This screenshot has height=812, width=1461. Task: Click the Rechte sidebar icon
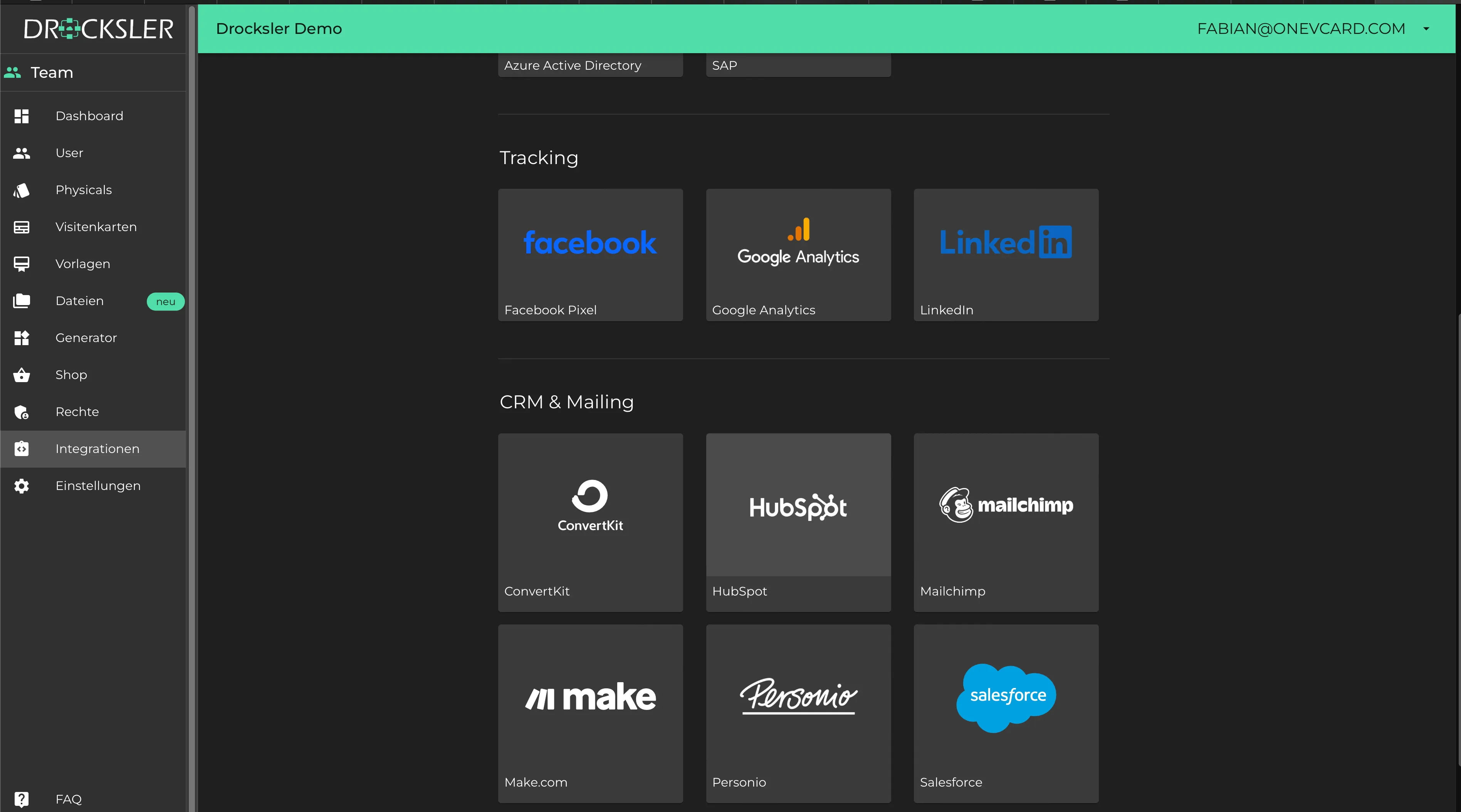pos(21,411)
